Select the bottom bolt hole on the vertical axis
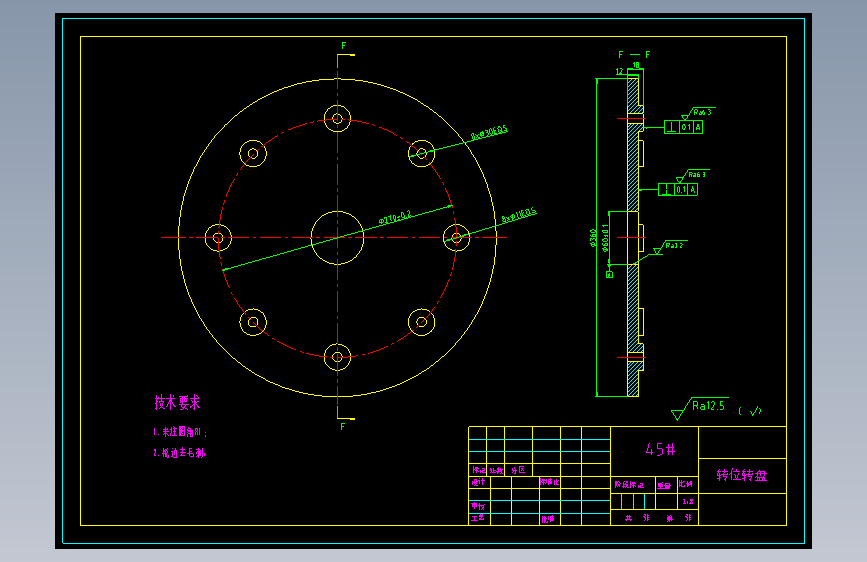The height and width of the screenshot is (562, 867). [x=337, y=357]
